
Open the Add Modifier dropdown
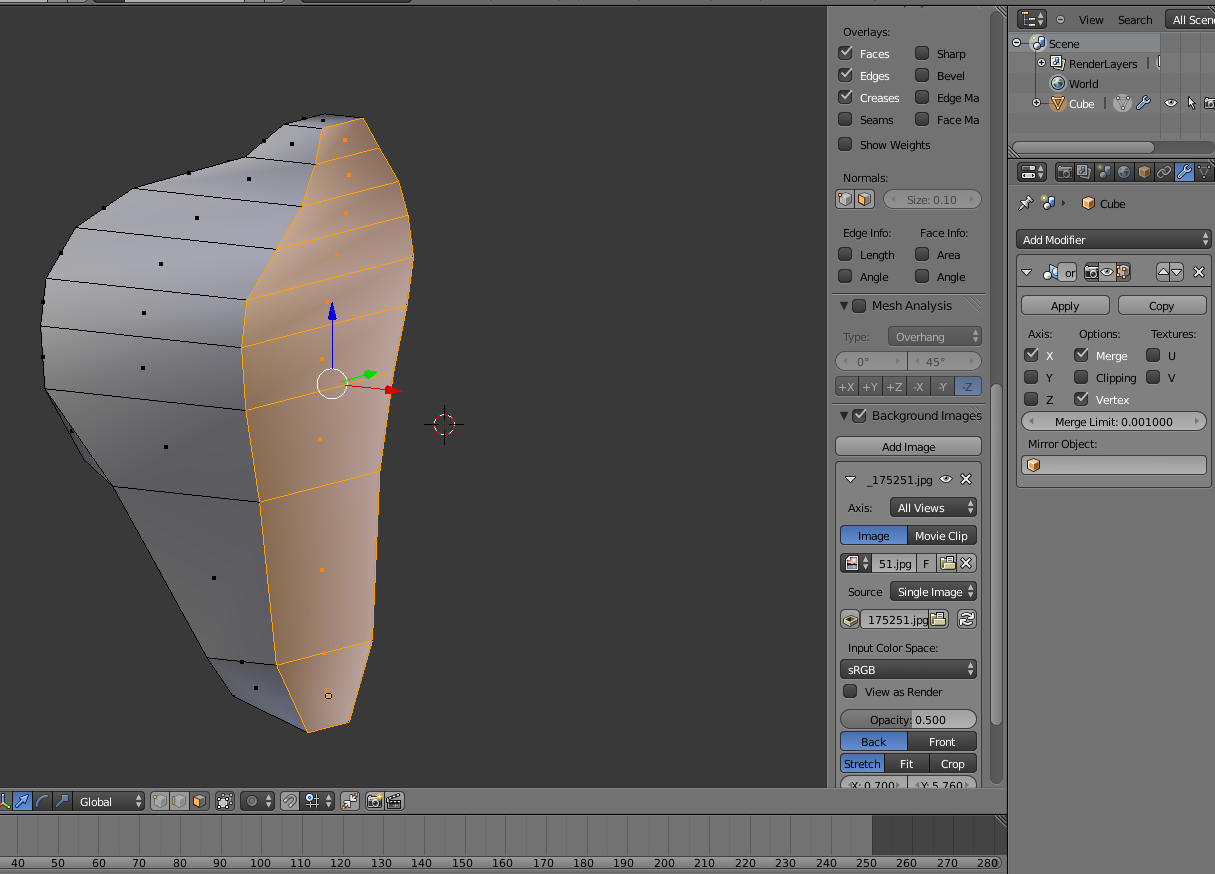coord(1114,240)
